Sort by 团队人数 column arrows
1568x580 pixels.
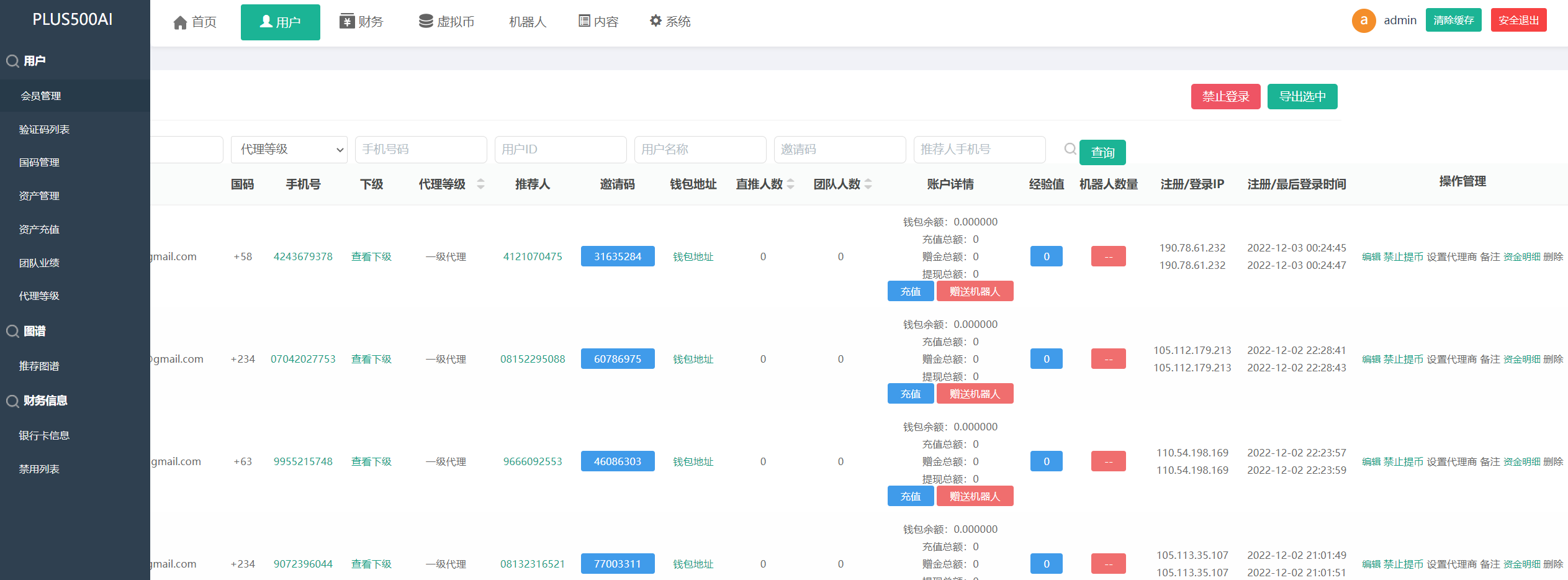868,184
